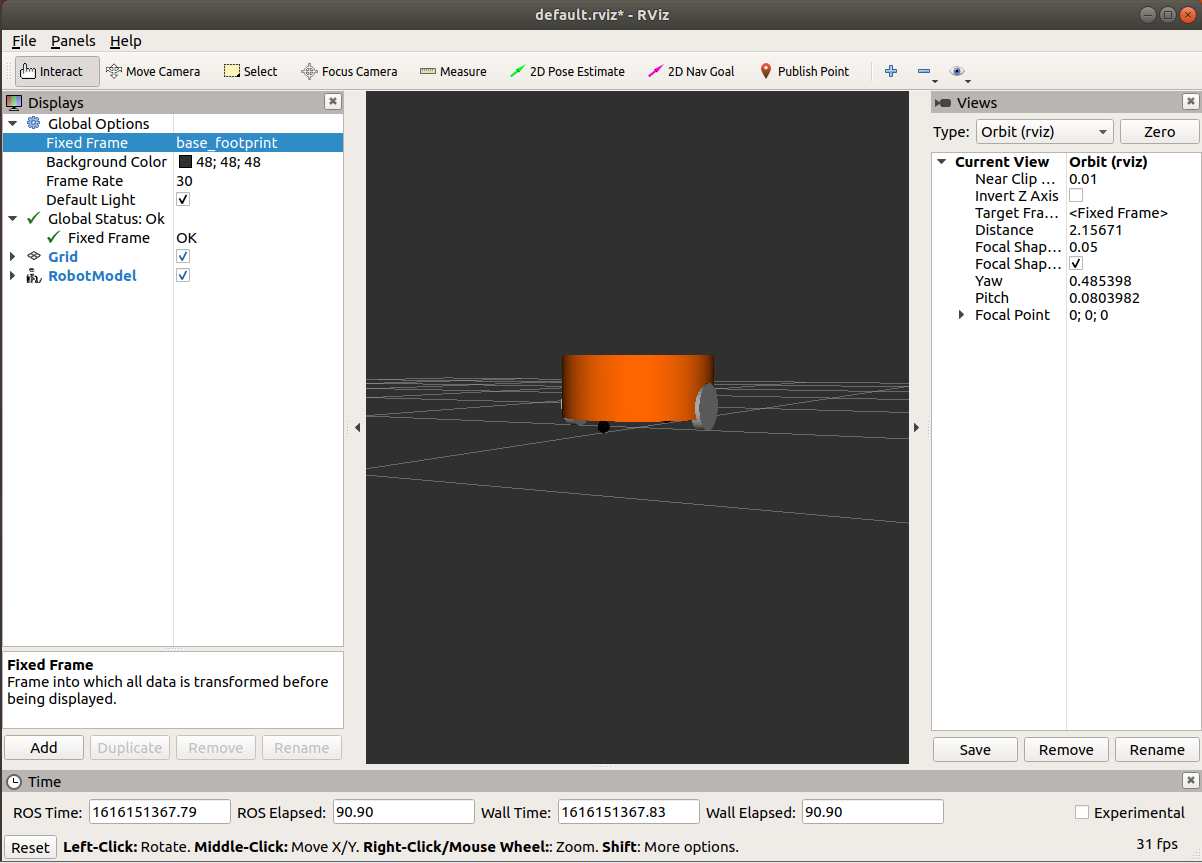Click the Save view button
The width and height of the screenshot is (1202, 863).
[975, 749]
